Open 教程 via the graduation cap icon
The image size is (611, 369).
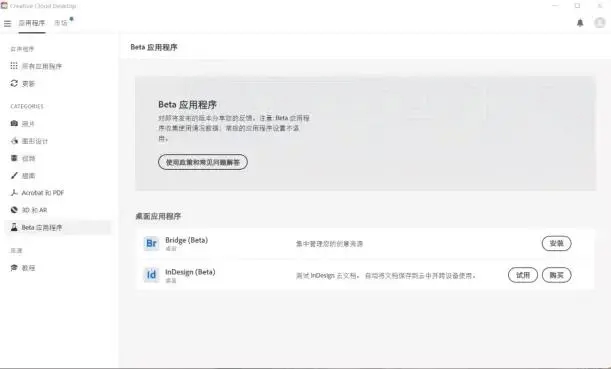(14, 268)
